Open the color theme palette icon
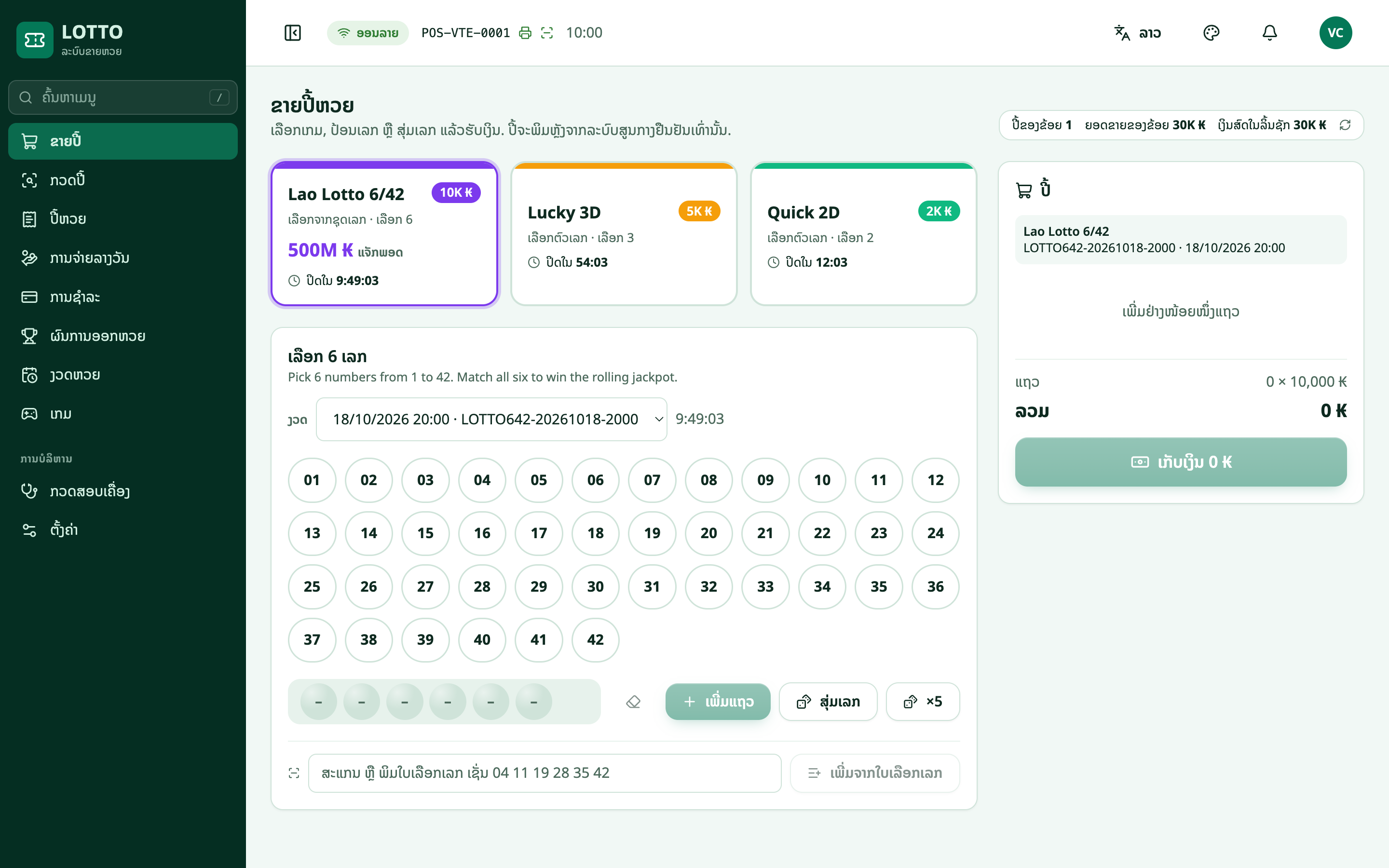1389x868 pixels. click(1211, 33)
